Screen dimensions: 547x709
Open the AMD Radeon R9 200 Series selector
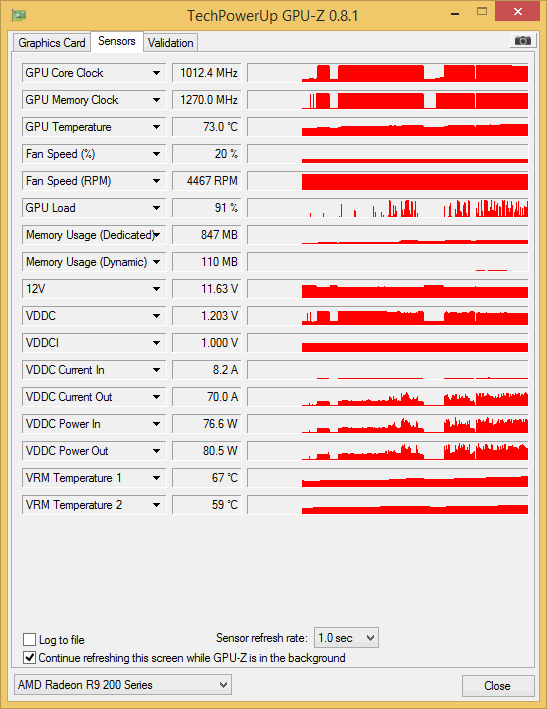(123, 685)
